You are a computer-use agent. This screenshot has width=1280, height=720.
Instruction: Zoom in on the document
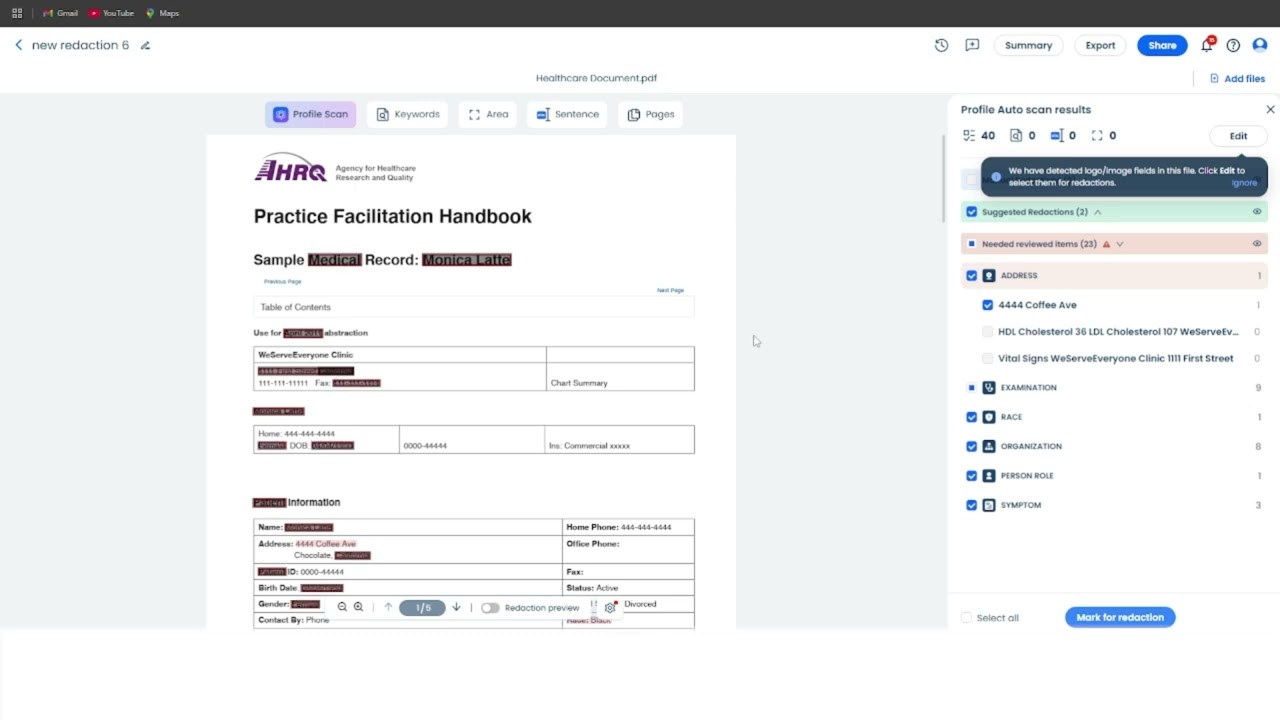[358, 607]
